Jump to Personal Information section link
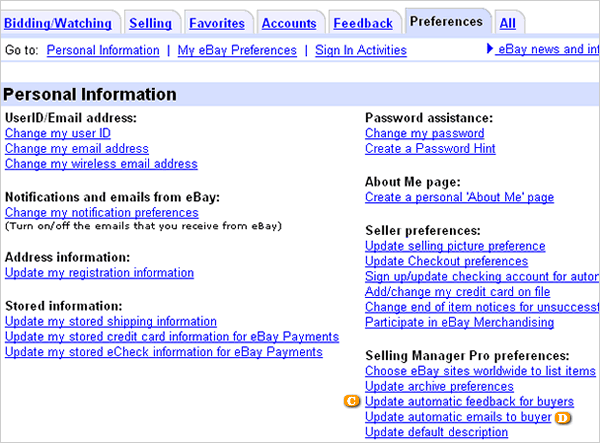 coord(103,50)
